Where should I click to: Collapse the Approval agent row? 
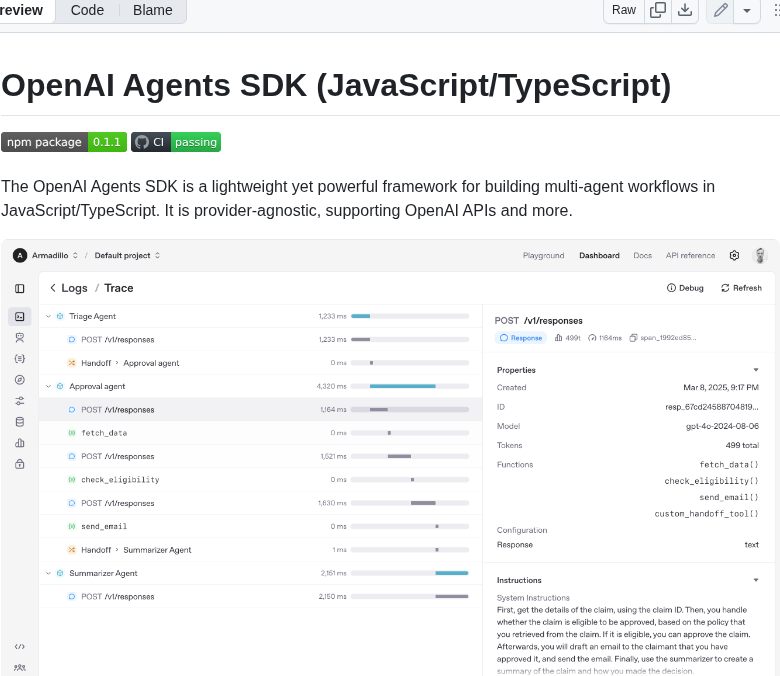pyautogui.click(x=48, y=386)
